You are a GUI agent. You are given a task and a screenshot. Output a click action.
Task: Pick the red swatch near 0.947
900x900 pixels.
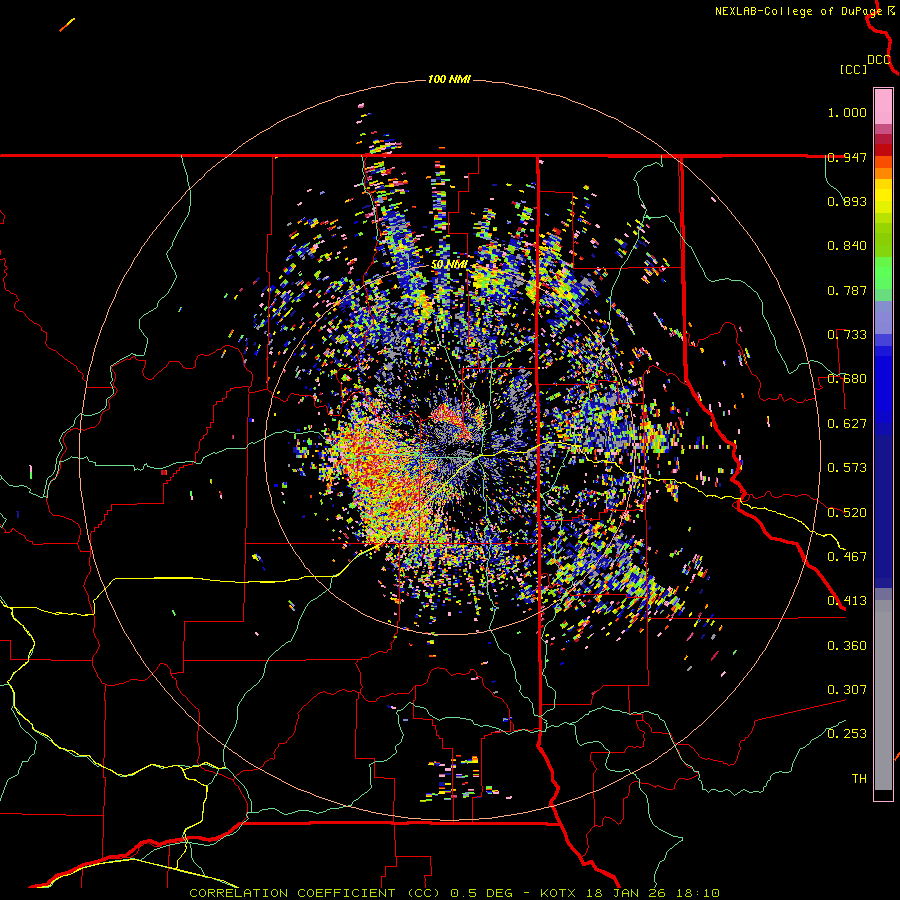pos(883,150)
